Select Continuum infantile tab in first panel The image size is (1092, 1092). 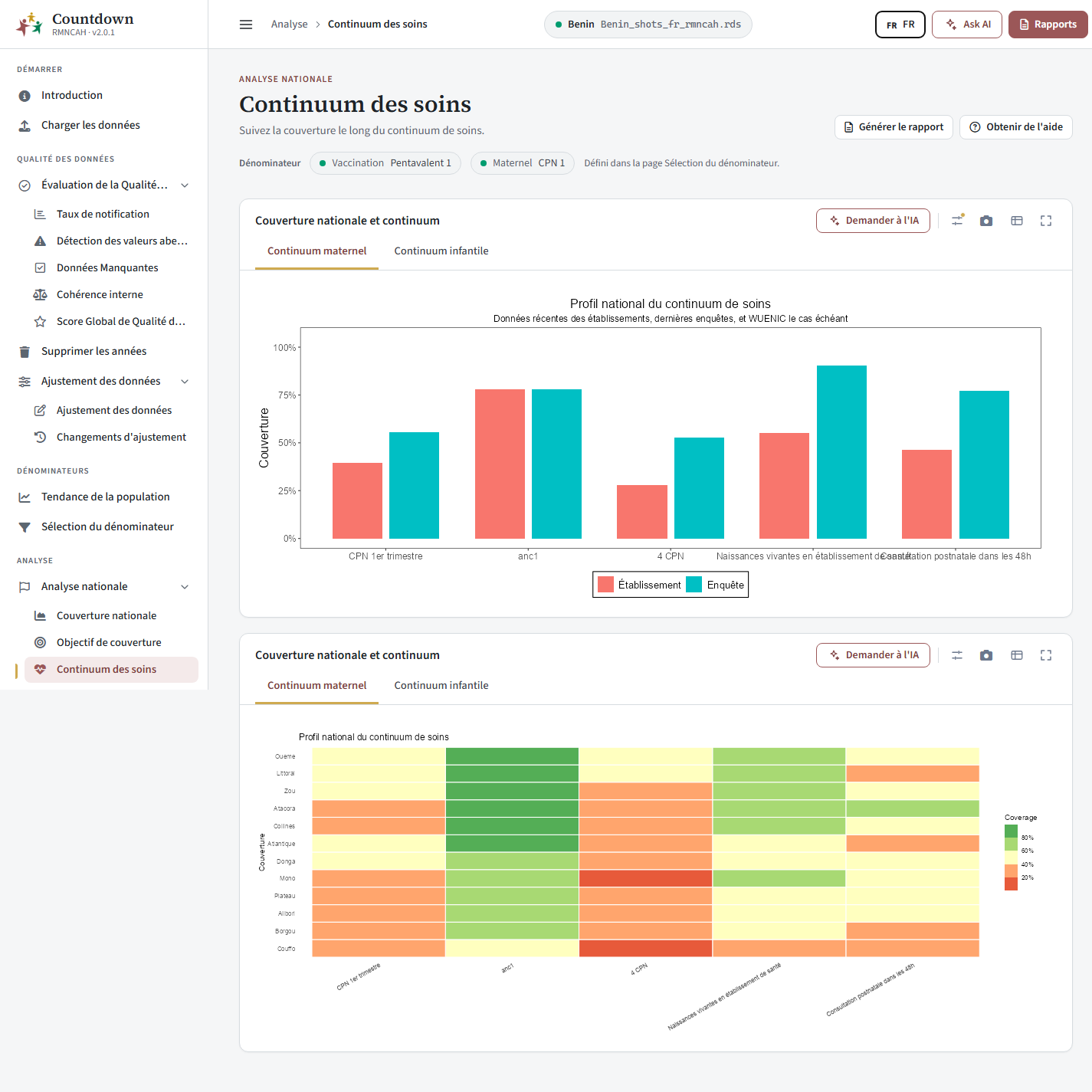441,251
